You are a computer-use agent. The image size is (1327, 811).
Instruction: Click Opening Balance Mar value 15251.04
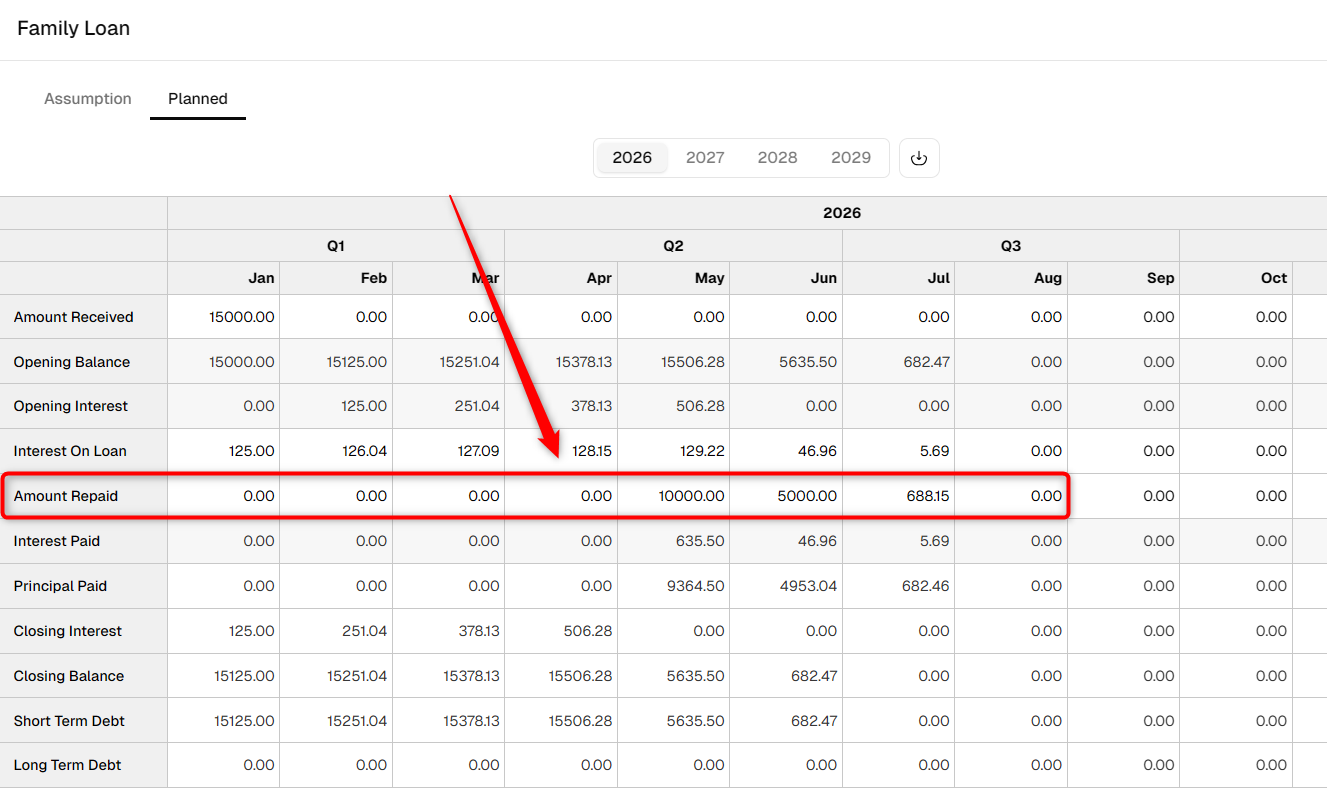pos(469,362)
